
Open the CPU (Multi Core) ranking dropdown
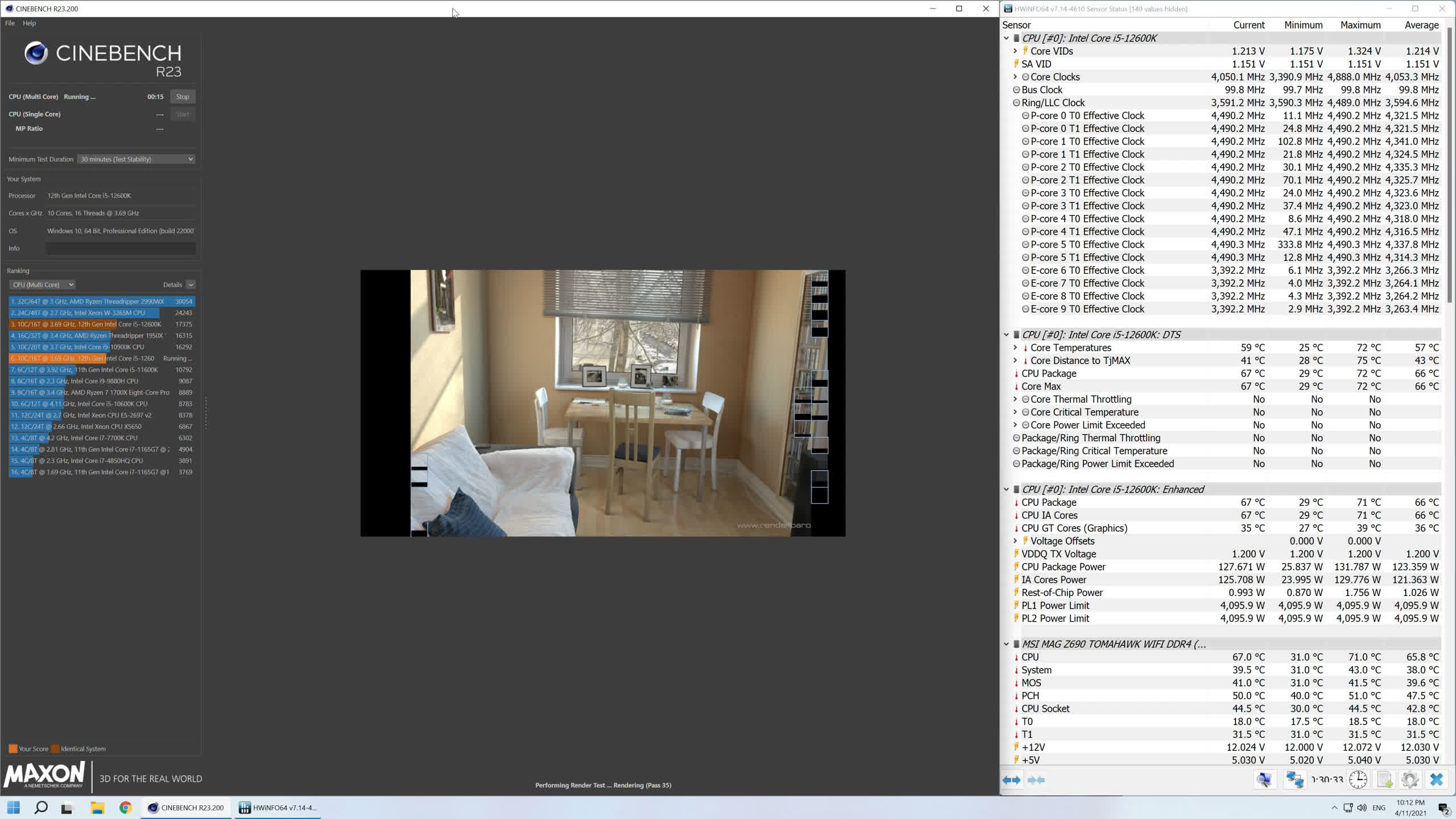[x=42, y=284]
